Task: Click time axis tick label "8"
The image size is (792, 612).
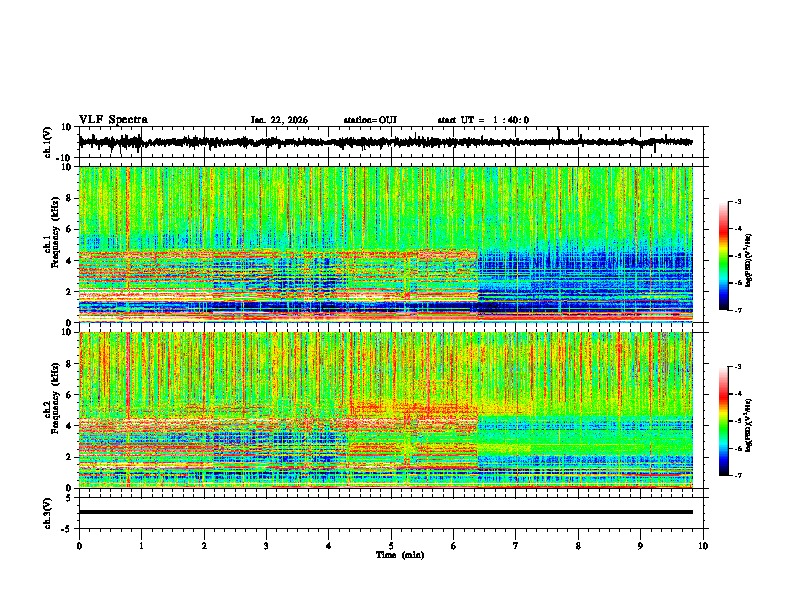Action: [578, 546]
